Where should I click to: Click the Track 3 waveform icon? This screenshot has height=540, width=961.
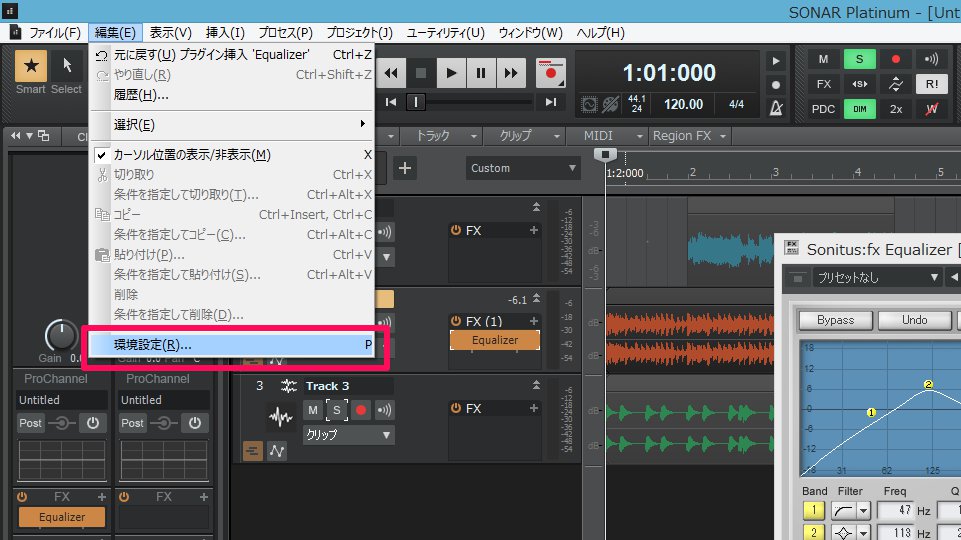coord(281,417)
